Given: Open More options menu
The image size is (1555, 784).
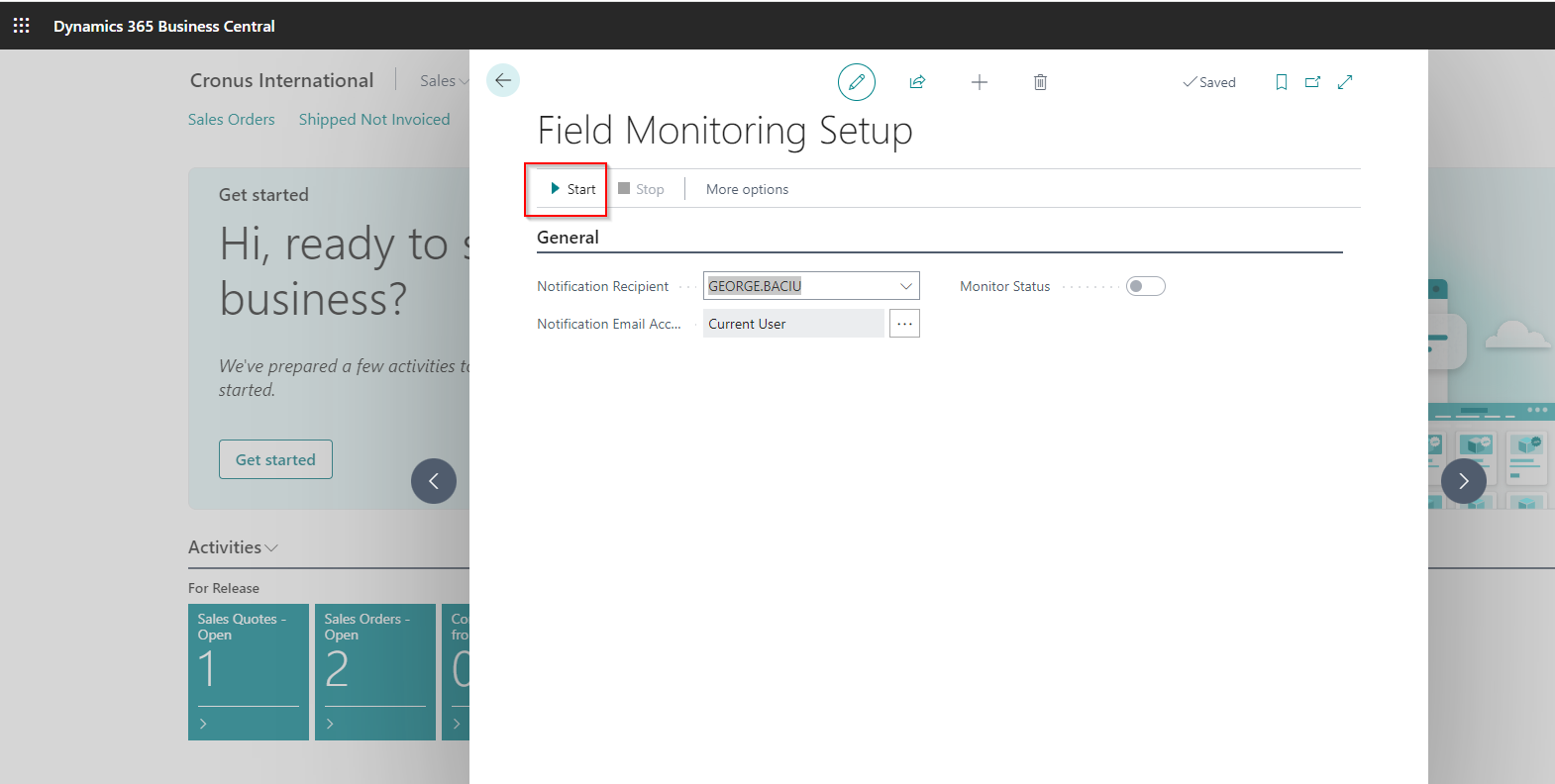Looking at the screenshot, I should click(748, 189).
